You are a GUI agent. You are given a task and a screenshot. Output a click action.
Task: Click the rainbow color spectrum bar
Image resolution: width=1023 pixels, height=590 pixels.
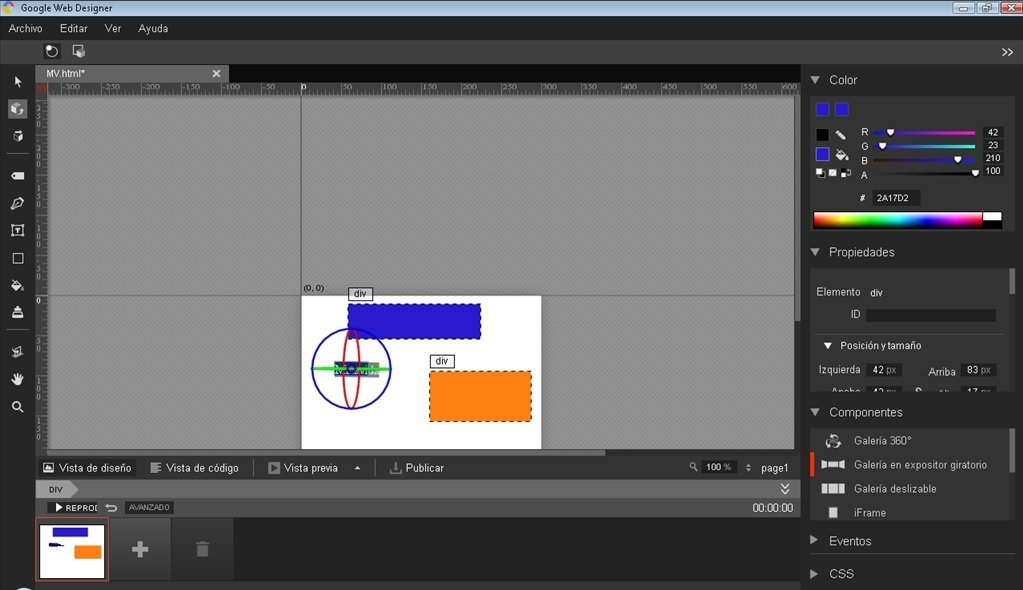[898, 220]
